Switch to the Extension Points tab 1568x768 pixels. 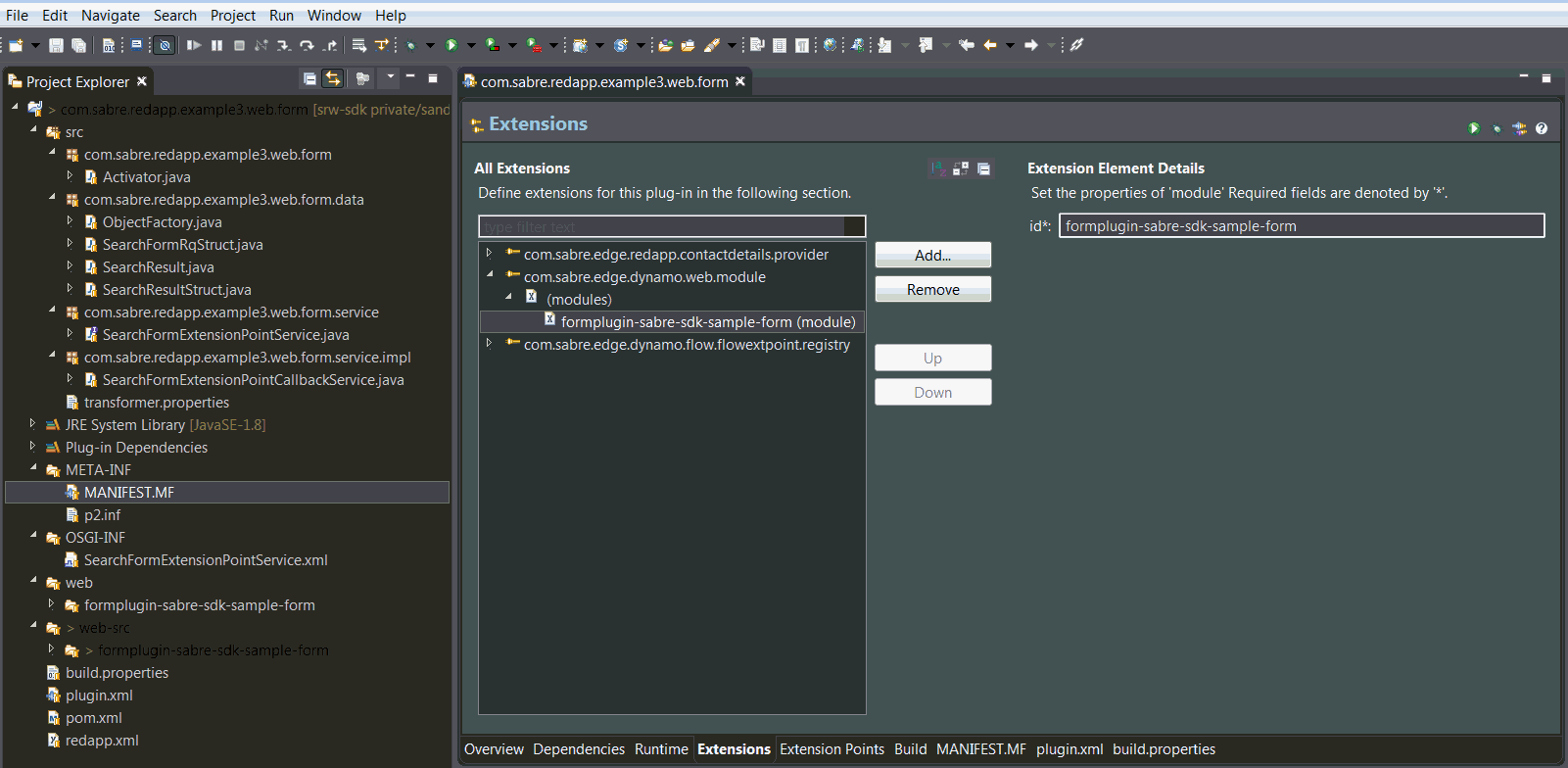(832, 749)
